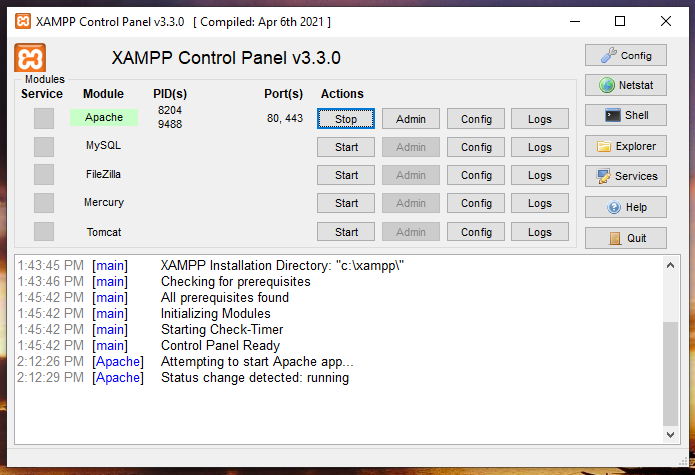Quit XAMPP with the door icon
Image resolution: width=695 pixels, height=475 pixels.
[625, 238]
